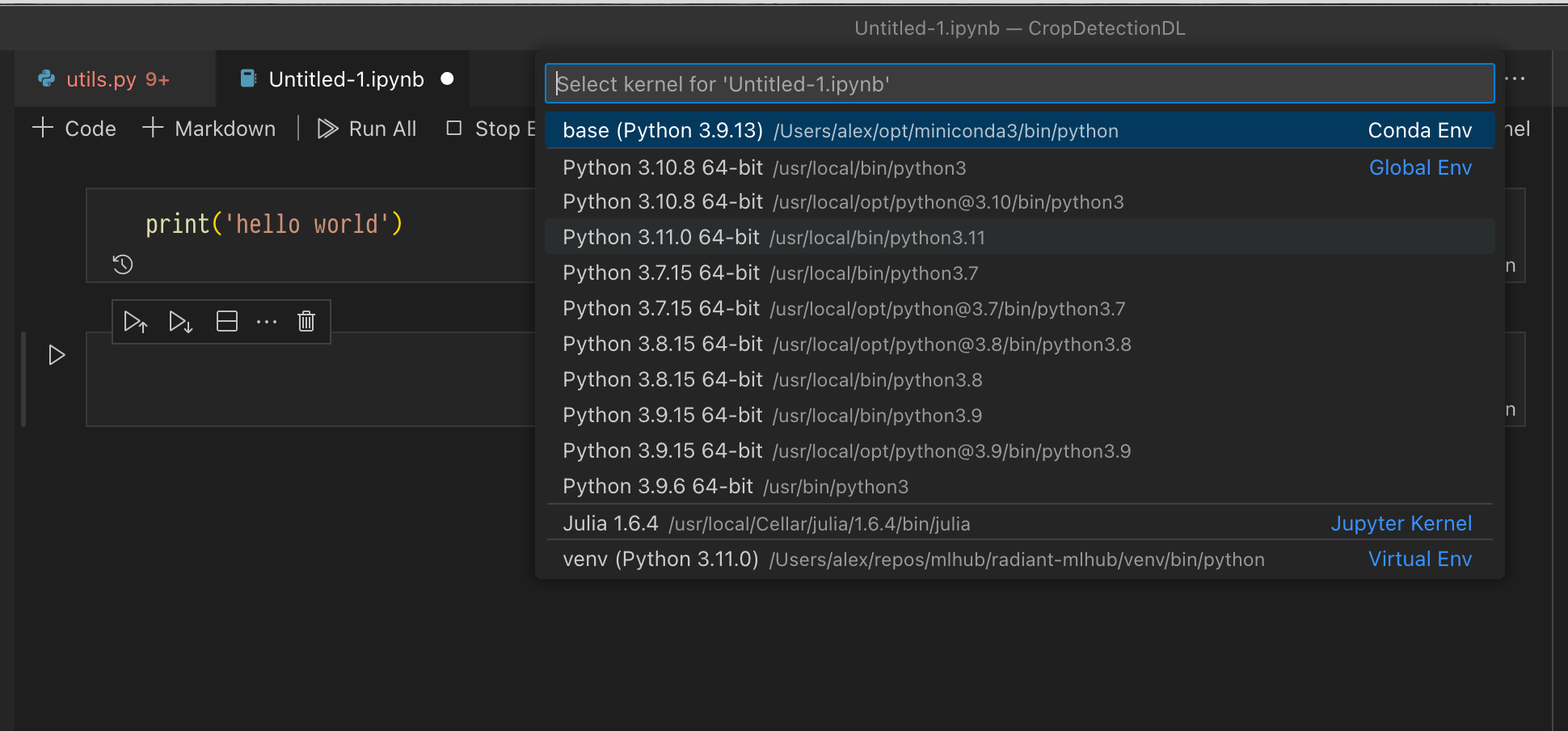Add a new Markdown cell
Image resolution: width=1568 pixels, height=731 pixels.
[209, 129]
